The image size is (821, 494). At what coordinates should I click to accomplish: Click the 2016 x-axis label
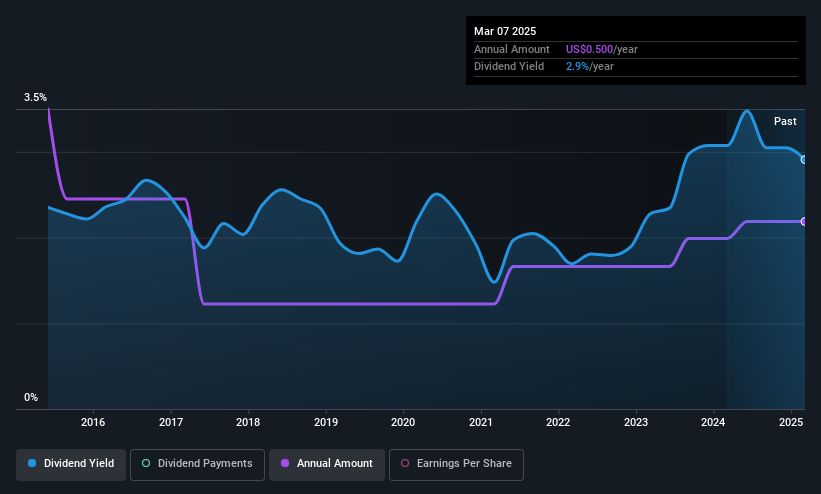click(x=93, y=422)
